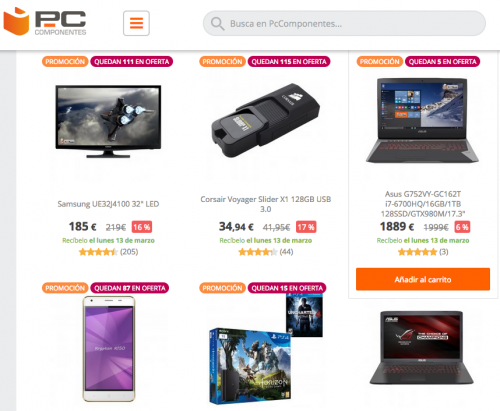
Task: Open the Samsung UE32J4100 TV image
Action: tap(108, 121)
